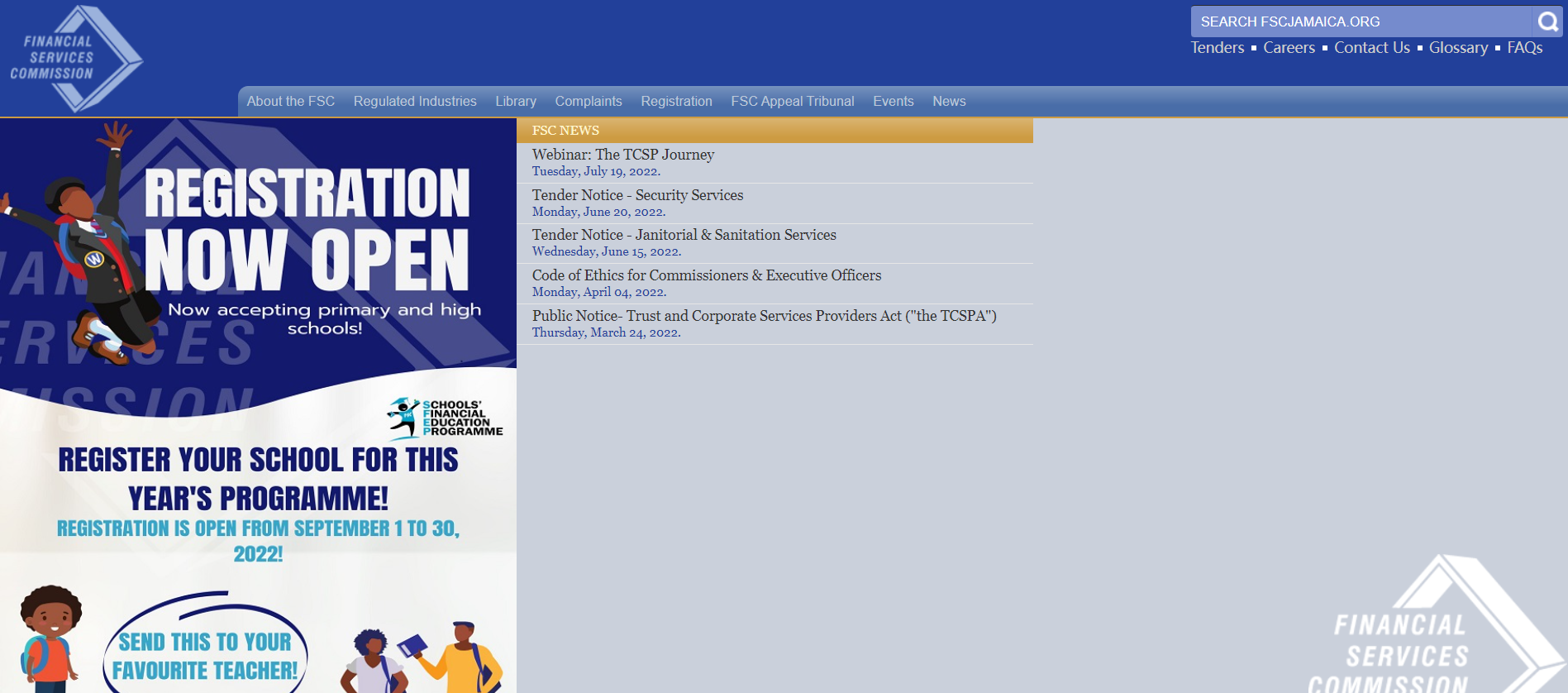The width and height of the screenshot is (1568, 693).
Task: Focus the Search FSCJAMAICA.ORG field
Action: click(x=1361, y=22)
